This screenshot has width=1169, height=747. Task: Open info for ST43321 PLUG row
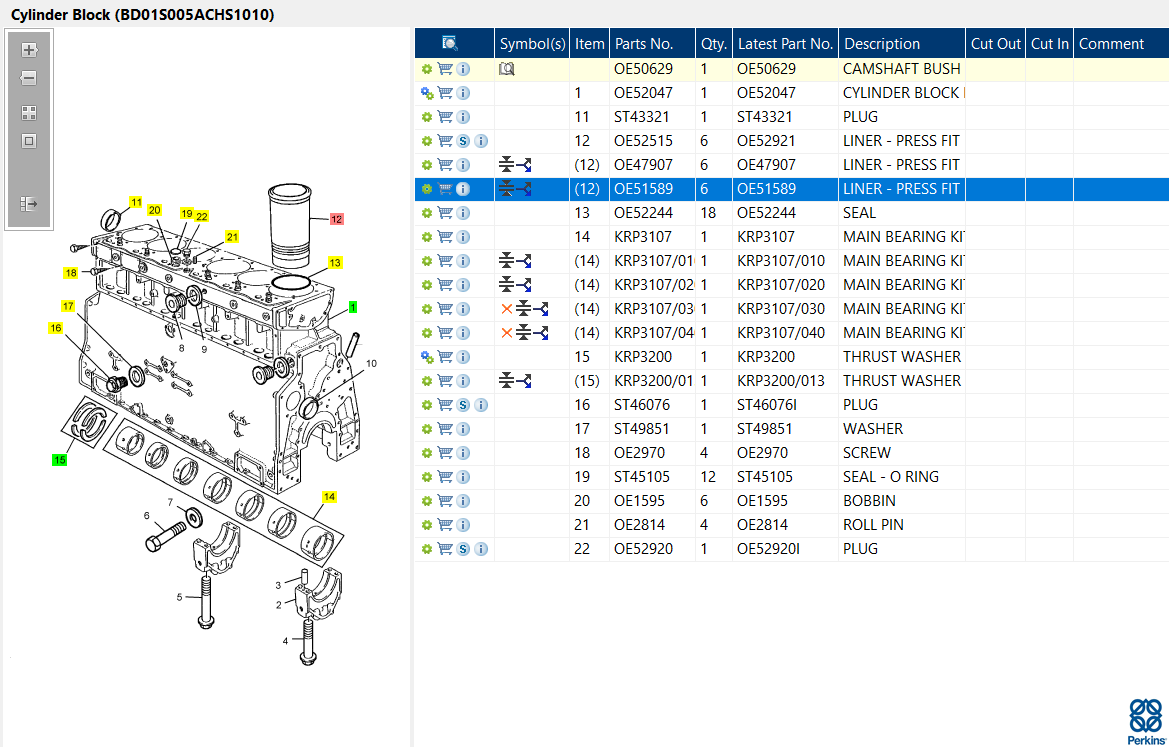(x=463, y=117)
